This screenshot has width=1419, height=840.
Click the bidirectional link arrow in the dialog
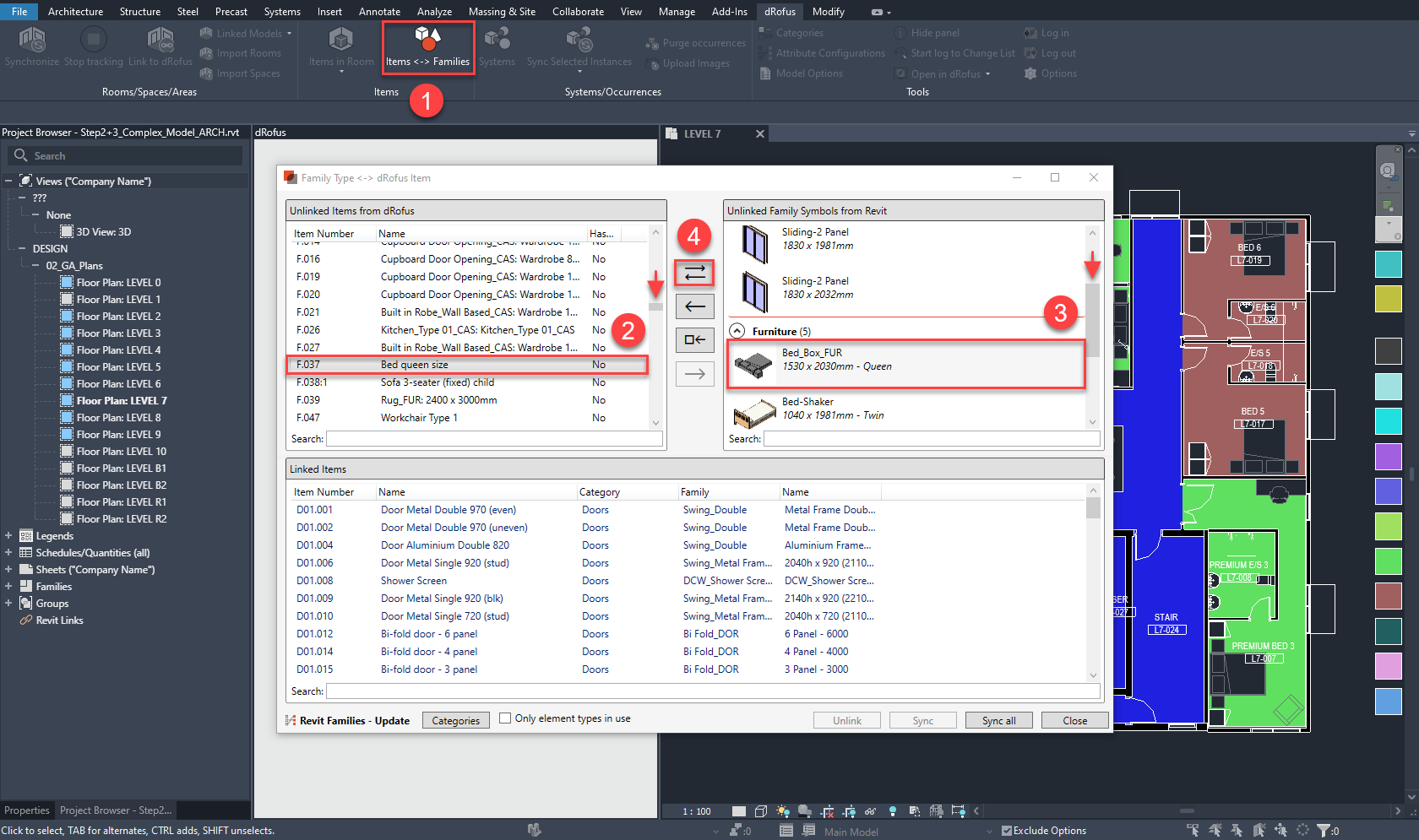pos(693,273)
